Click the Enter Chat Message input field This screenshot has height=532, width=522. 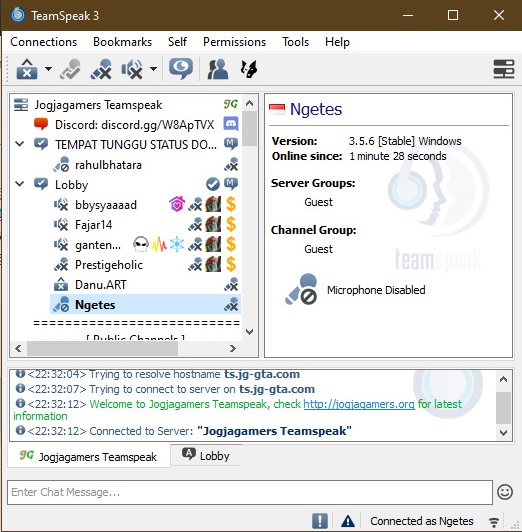pyautogui.click(x=250, y=492)
